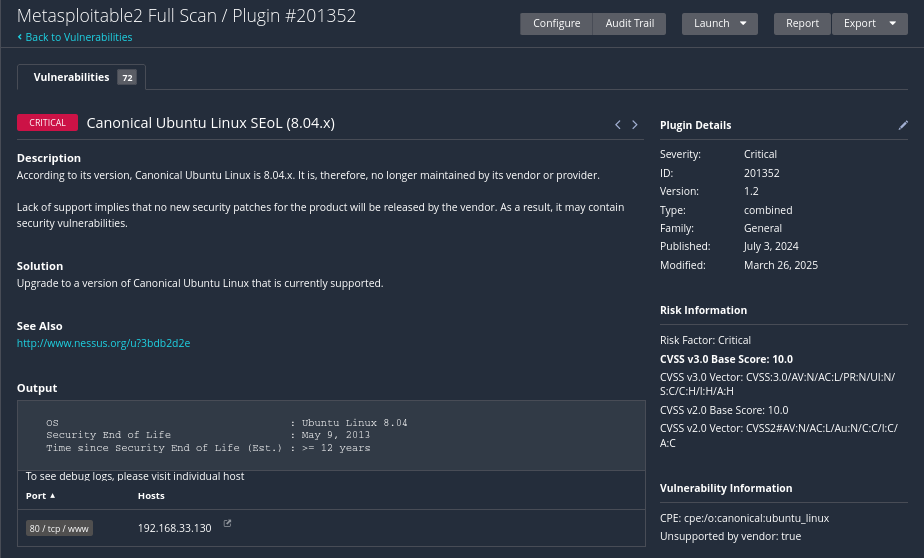This screenshot has width=924, height=558.
Task: Click the CRITICAL severity badge
Action: point(47,123)
